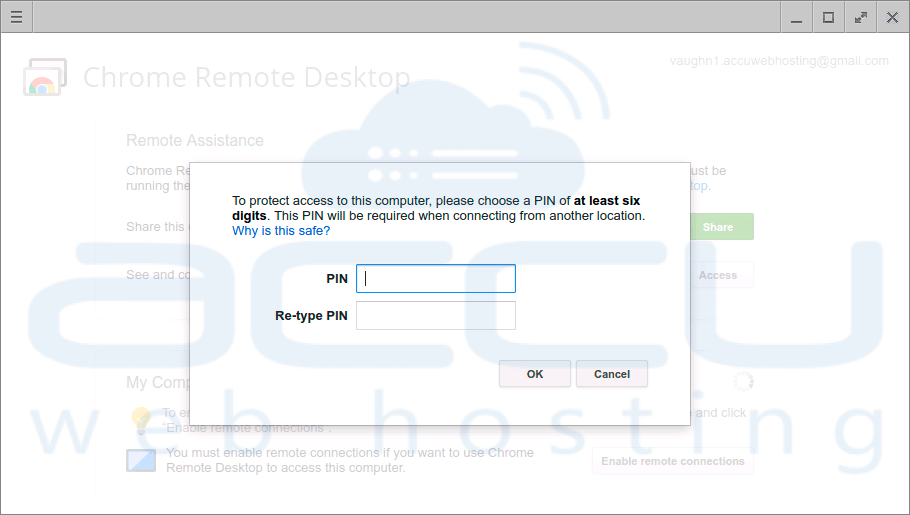Click the green Share button
This screenshot has height=515, width=910.
tap(722, 227)
